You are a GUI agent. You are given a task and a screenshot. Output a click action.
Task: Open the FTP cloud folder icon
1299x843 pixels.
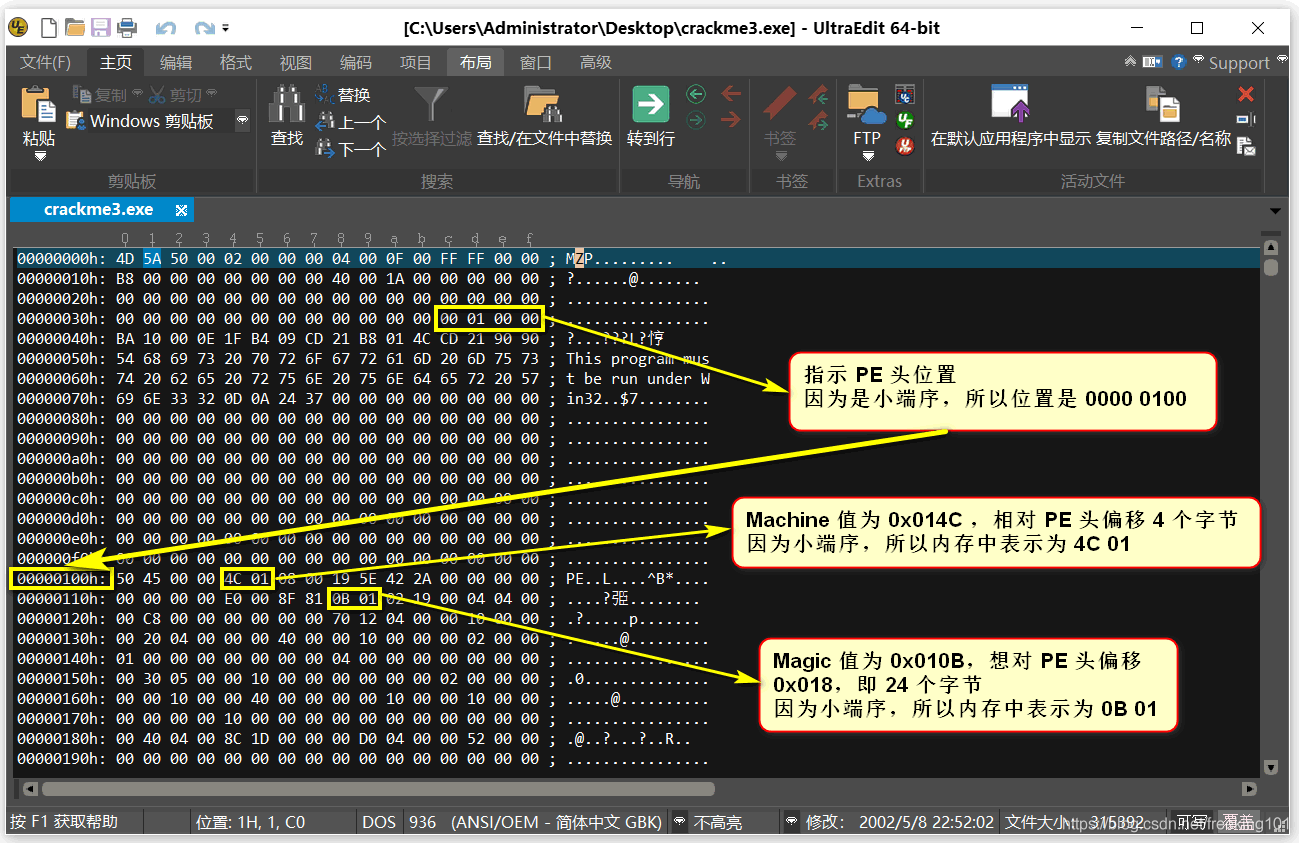pos(867,105)
